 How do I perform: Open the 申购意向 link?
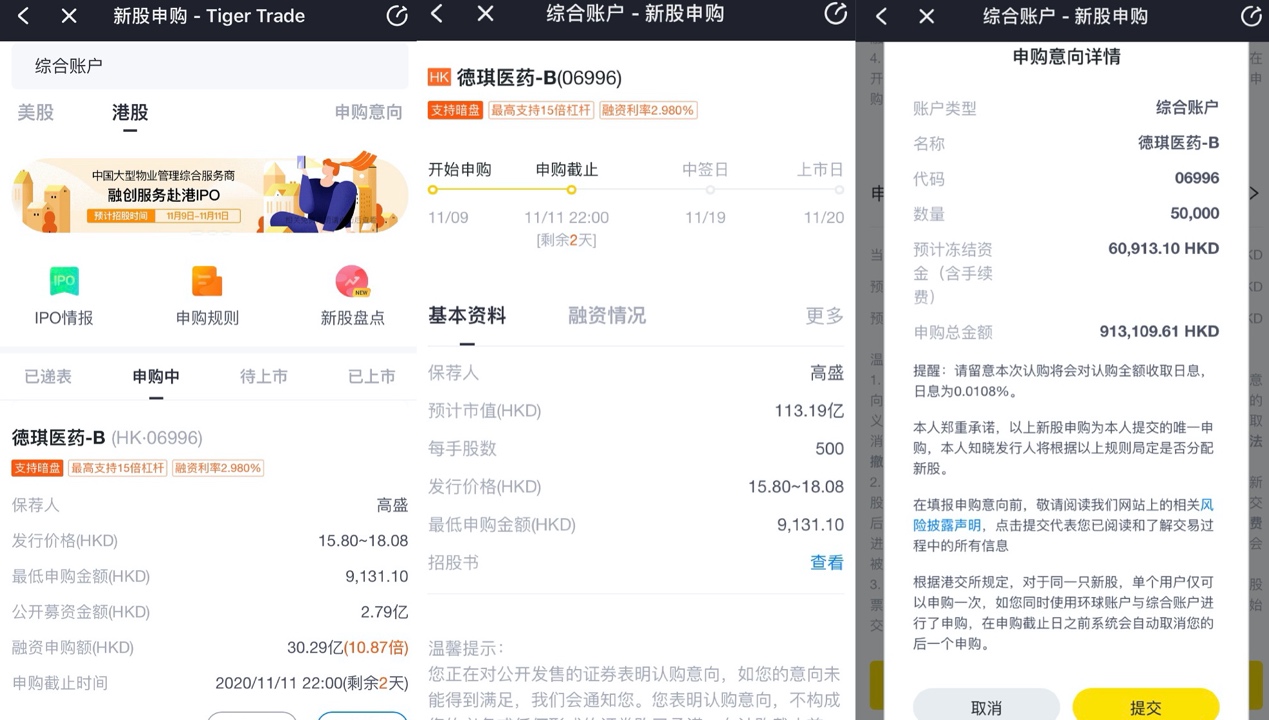tap(368, 113)
